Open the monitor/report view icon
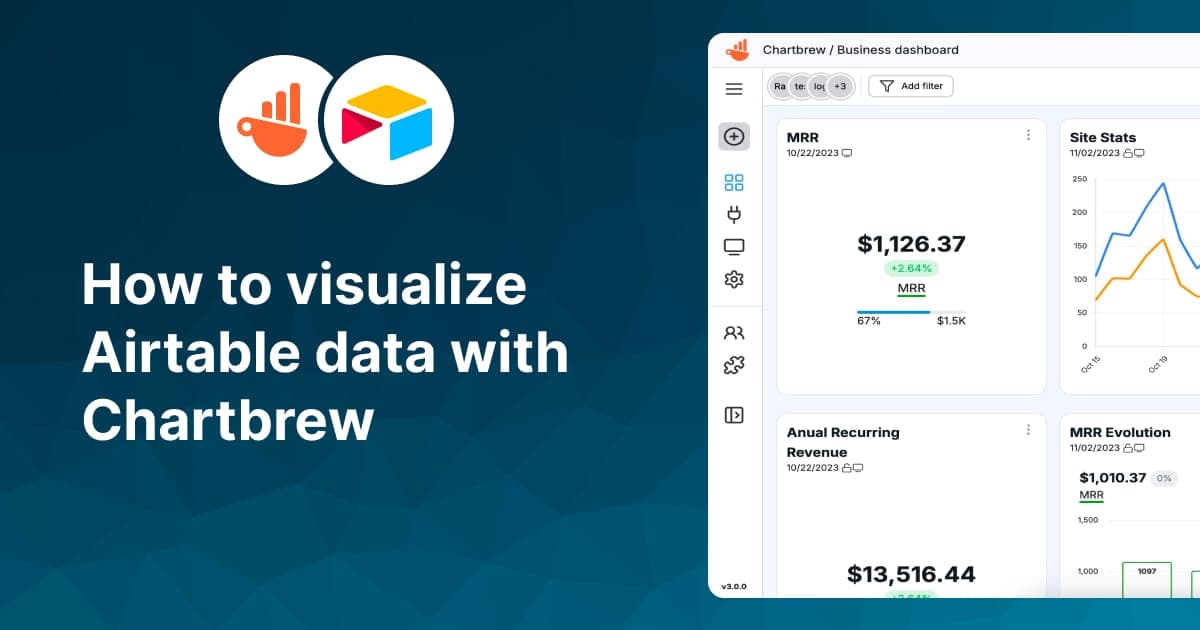1200x630 pixels. [734, 246]
